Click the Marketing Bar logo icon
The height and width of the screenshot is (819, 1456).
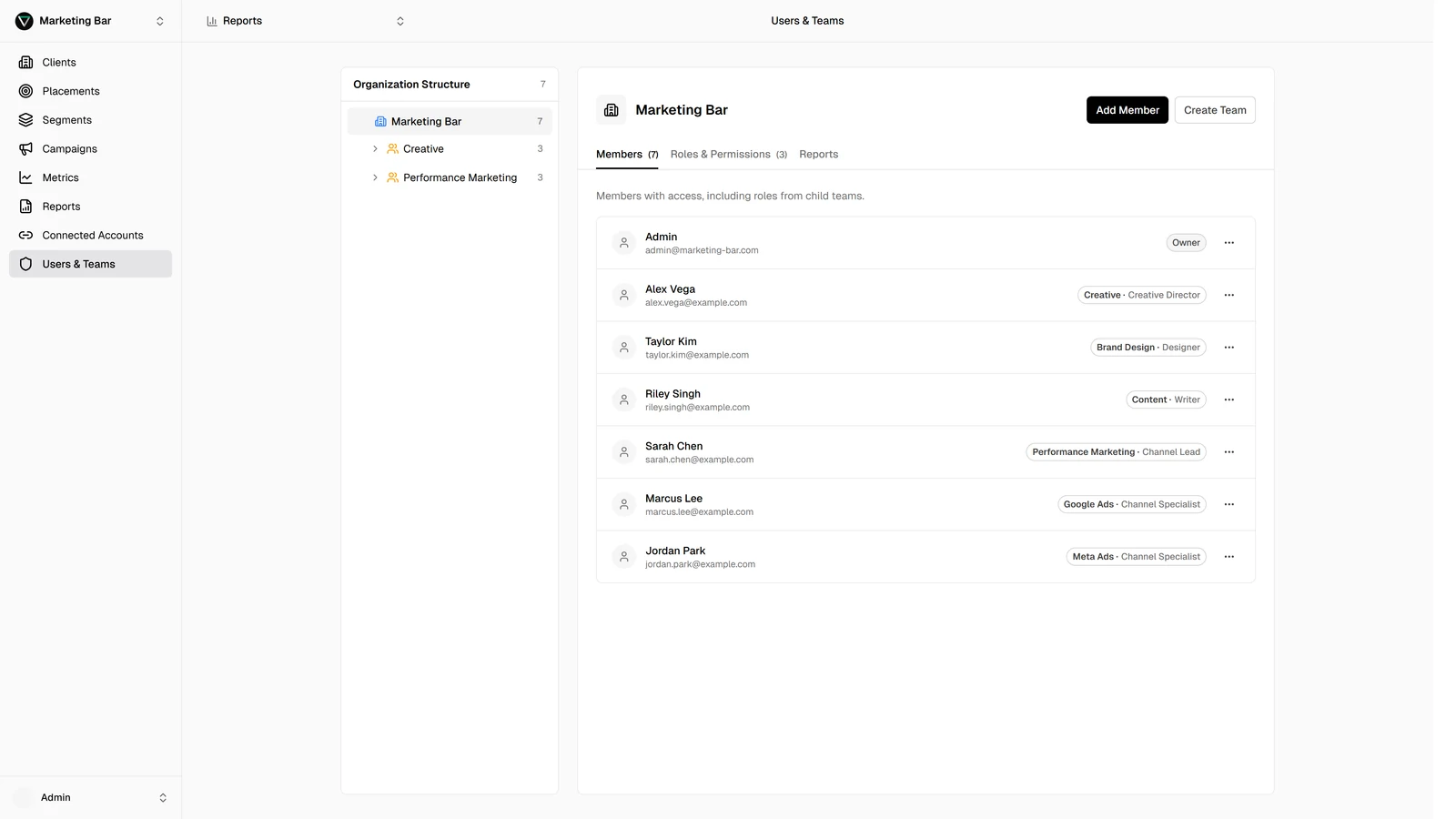click(x=25, y=21)
